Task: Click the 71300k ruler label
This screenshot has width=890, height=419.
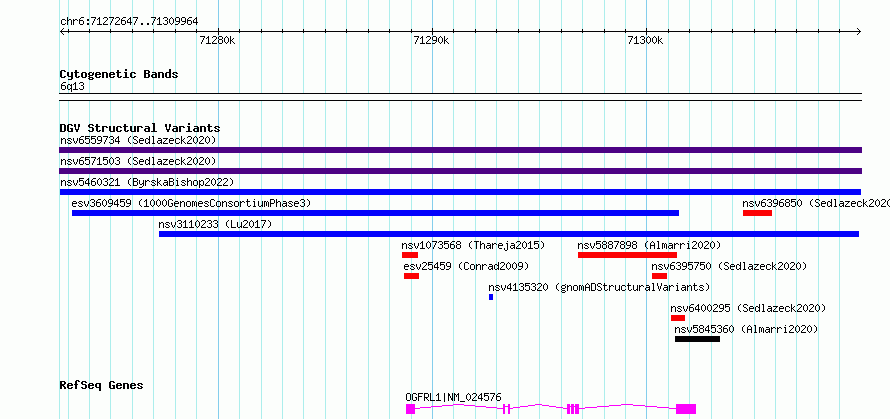Action: [x=645, y=40]
